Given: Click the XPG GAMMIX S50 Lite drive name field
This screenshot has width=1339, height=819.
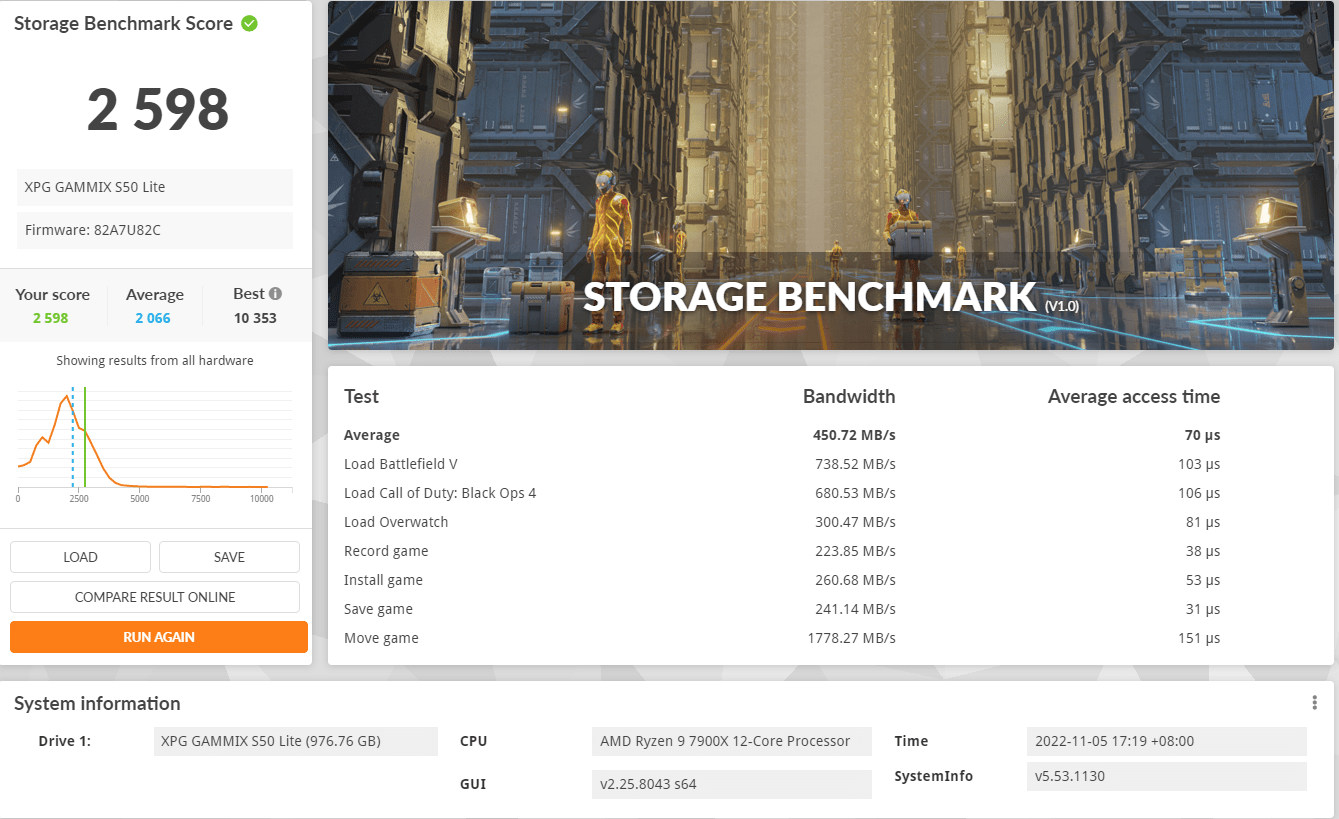Looking at the screenshot, I should point(155,187).
